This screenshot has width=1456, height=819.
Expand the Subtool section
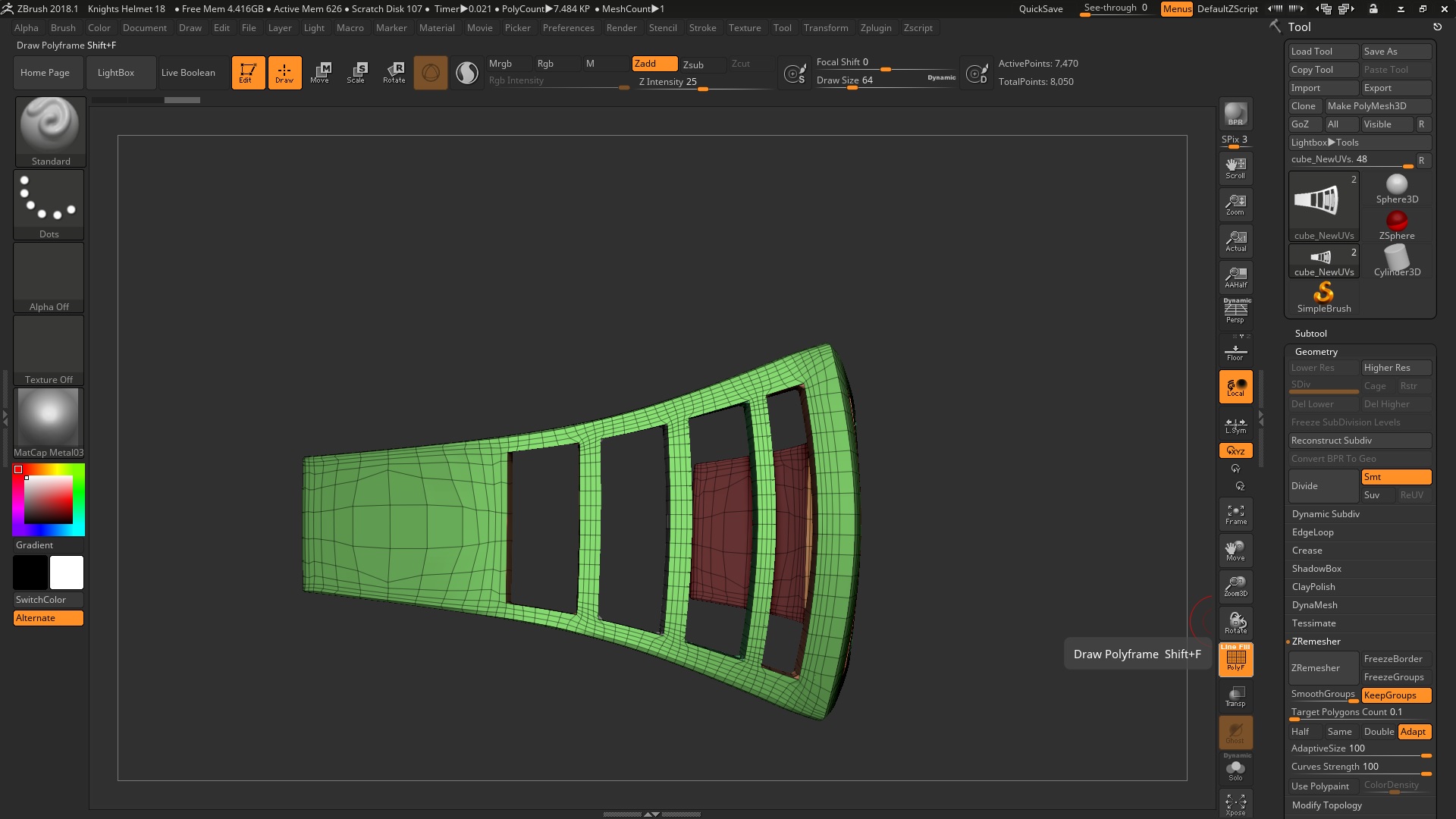click(x=1310, y=334)
